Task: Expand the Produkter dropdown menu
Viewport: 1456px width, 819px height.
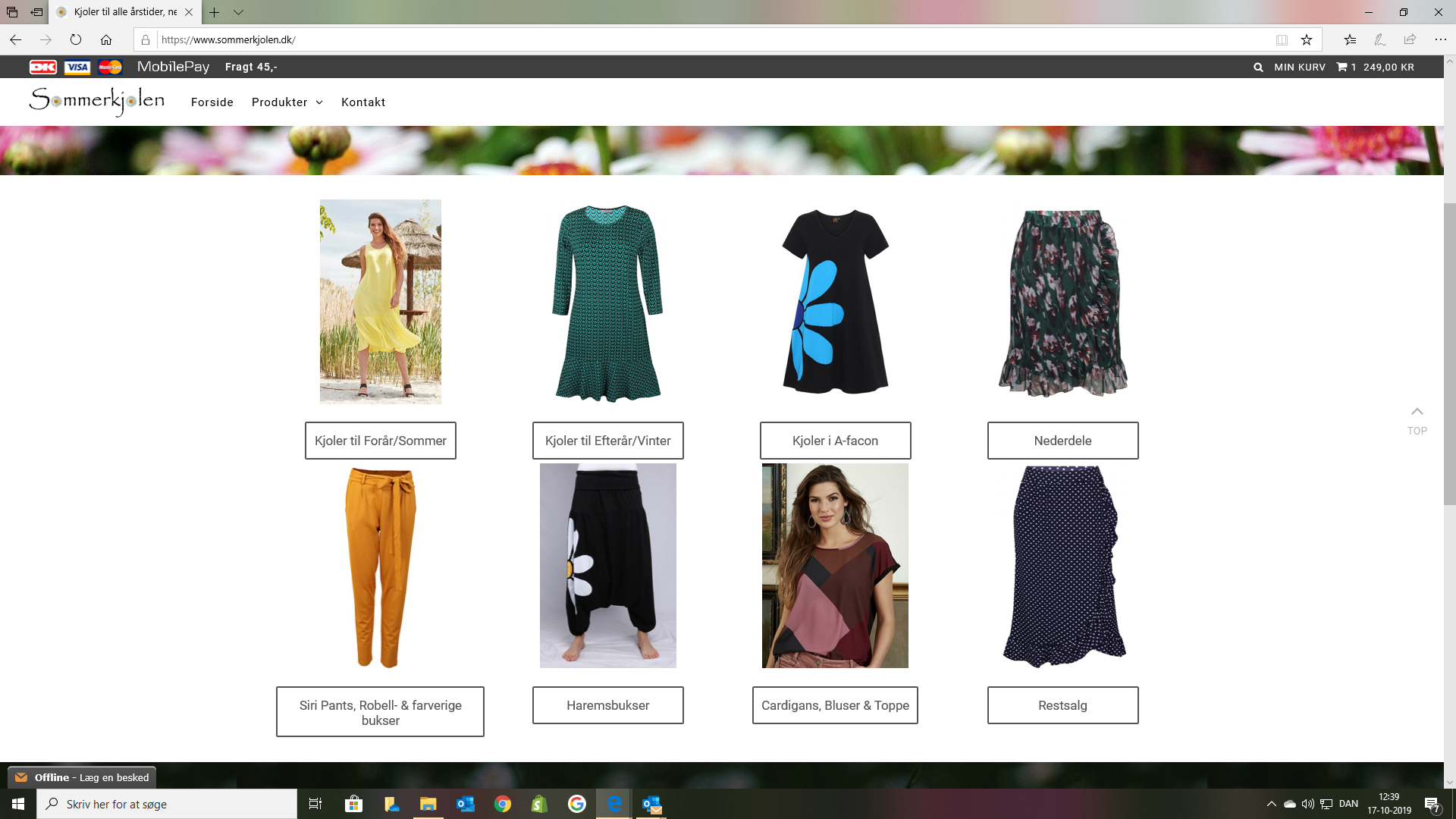Action: coord(287,102)
